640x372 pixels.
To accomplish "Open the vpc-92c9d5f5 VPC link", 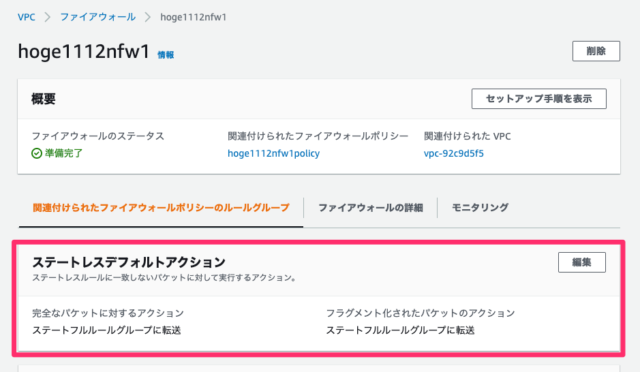I will point(453,154).
